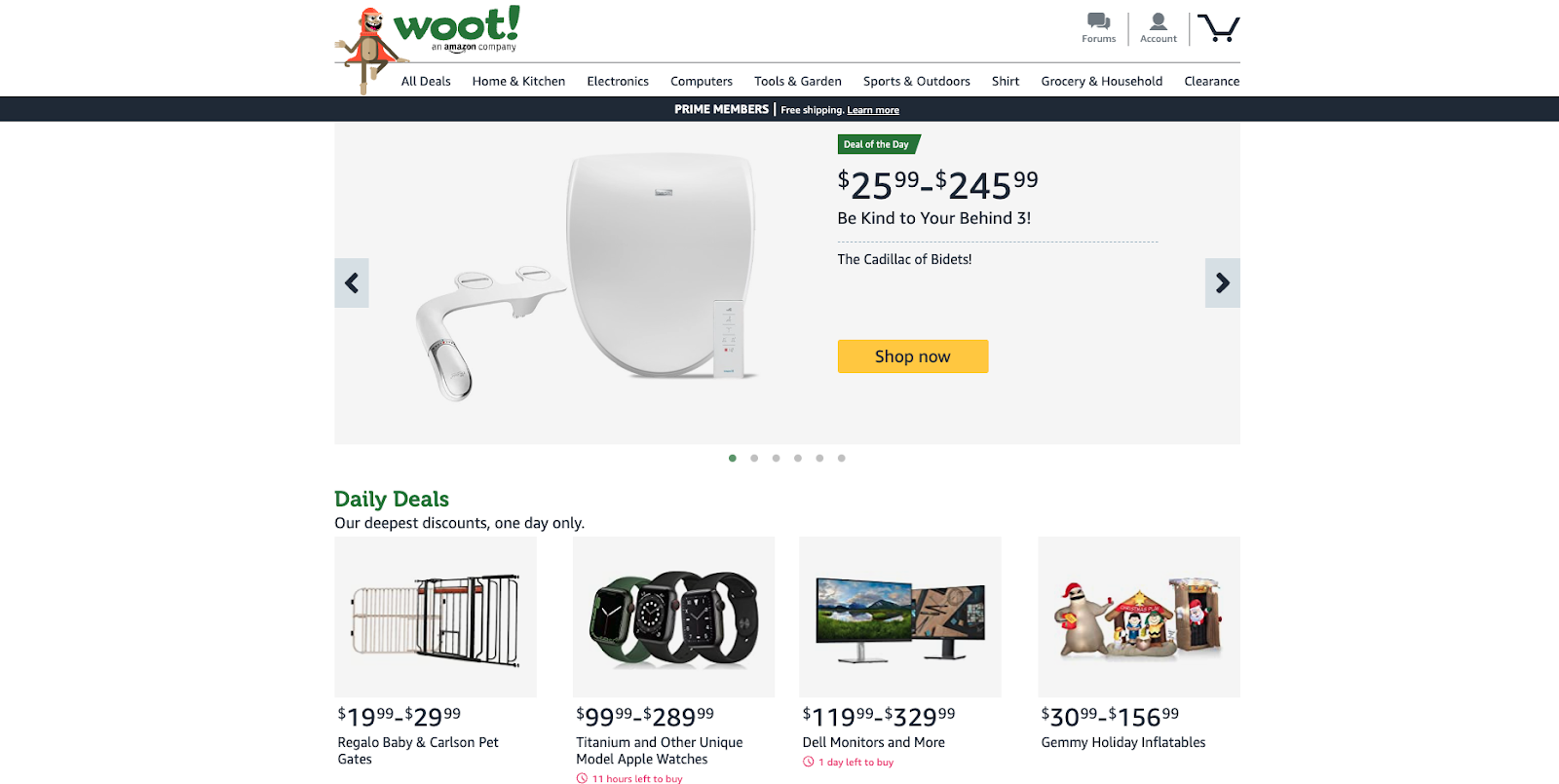Click the Deal of the Day green badge
1559x784 pixels.
876,143
